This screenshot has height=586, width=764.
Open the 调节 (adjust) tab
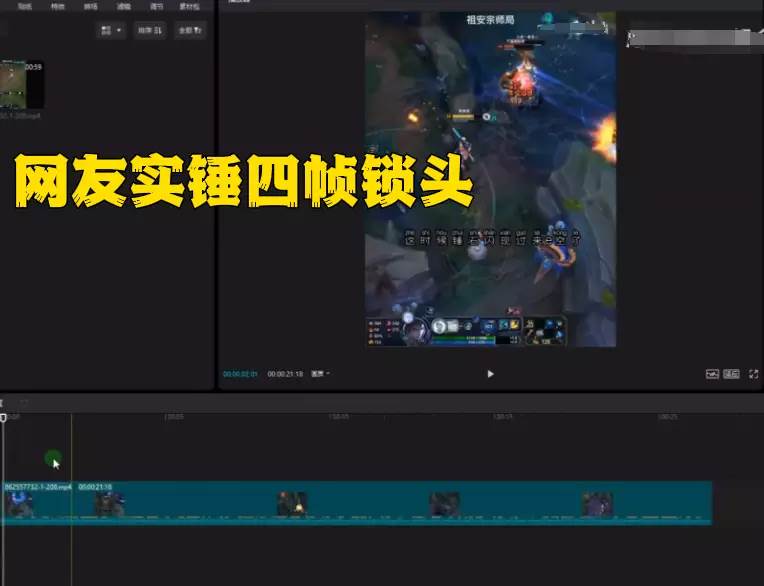pyautogui.click(x=156, y=6)
